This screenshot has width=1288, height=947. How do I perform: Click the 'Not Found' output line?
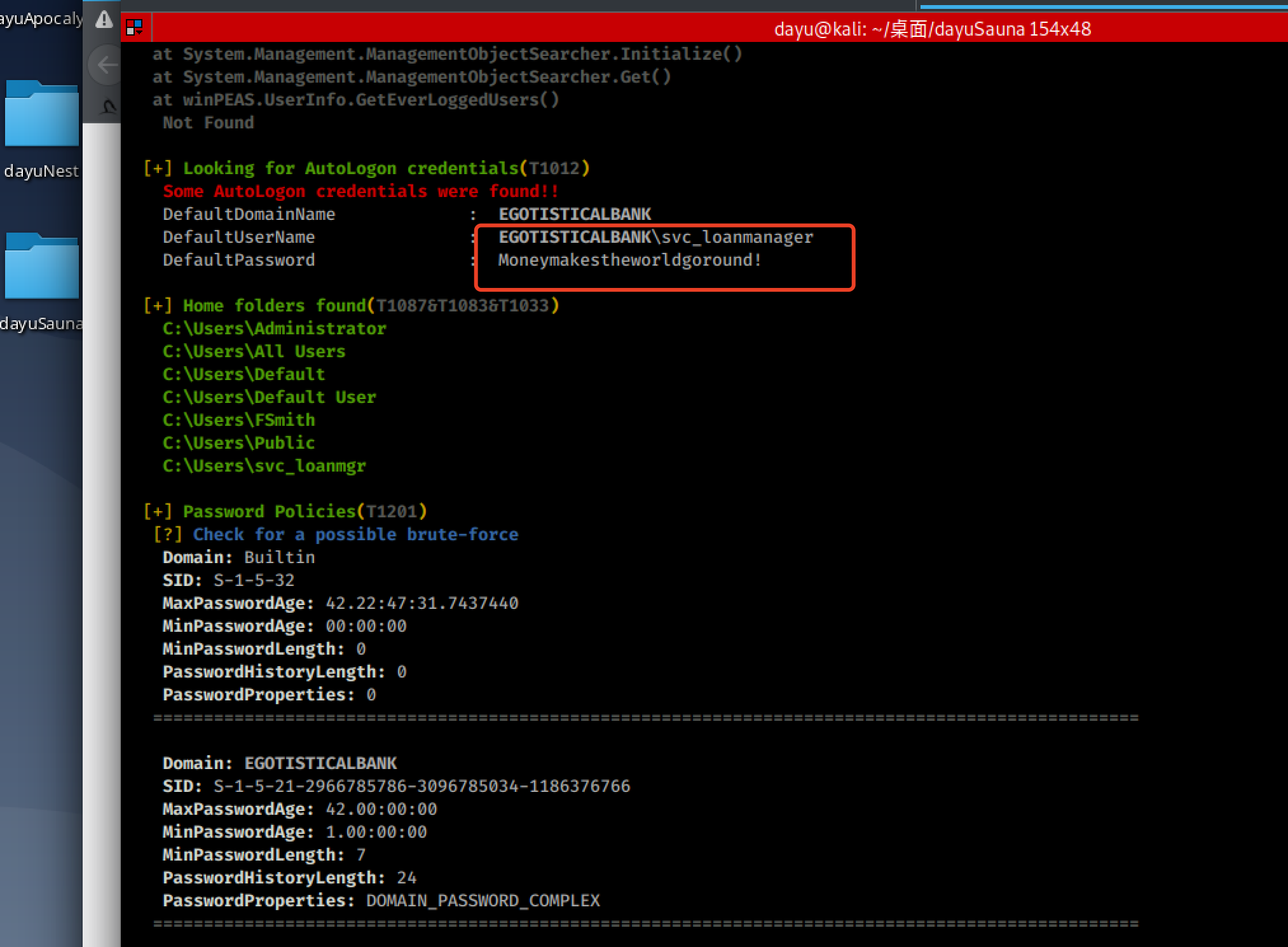(208, 123)
